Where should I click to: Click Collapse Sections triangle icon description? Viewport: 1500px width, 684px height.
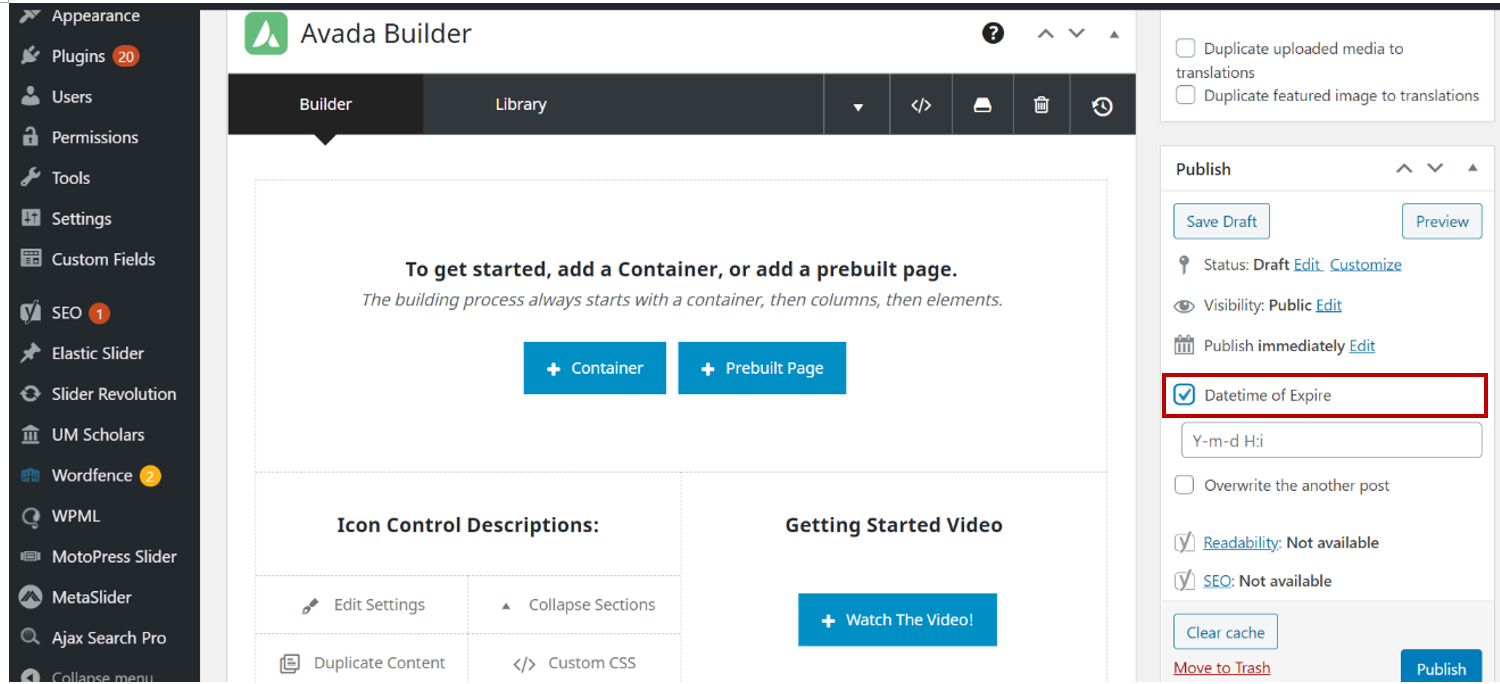(506, 605)
